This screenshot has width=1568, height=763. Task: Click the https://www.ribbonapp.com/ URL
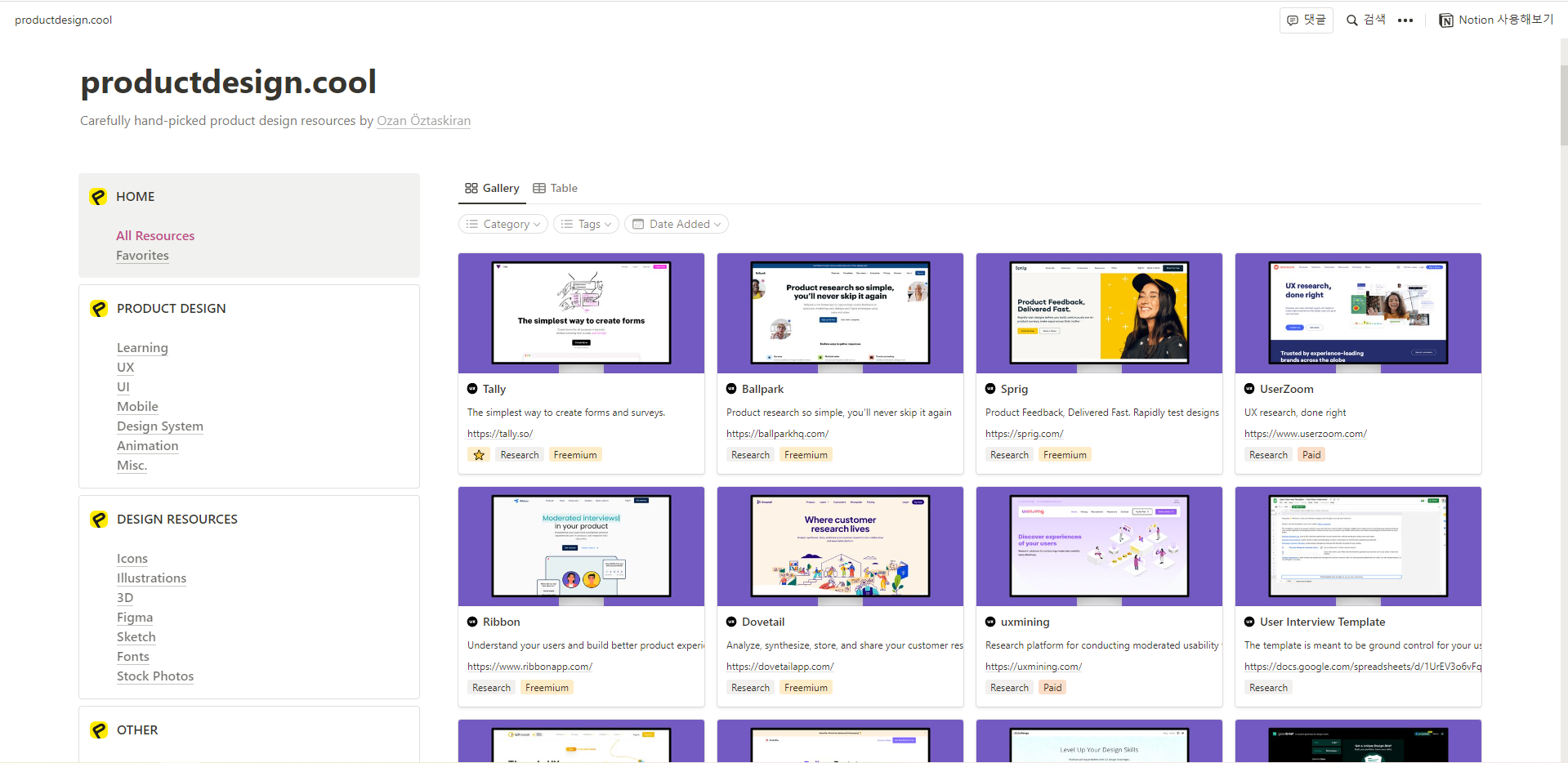point(529,667)
